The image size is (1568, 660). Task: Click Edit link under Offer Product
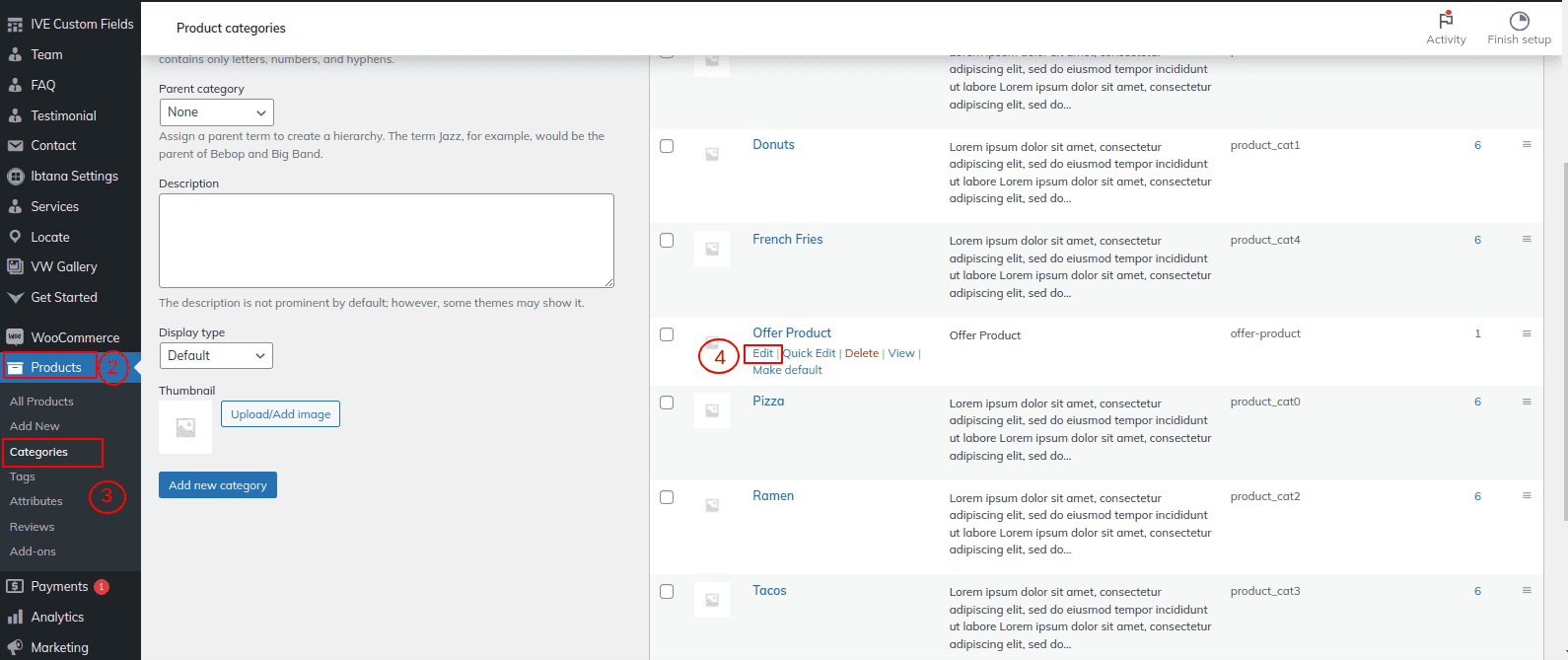pyautogui.click(x=762, y=353)
